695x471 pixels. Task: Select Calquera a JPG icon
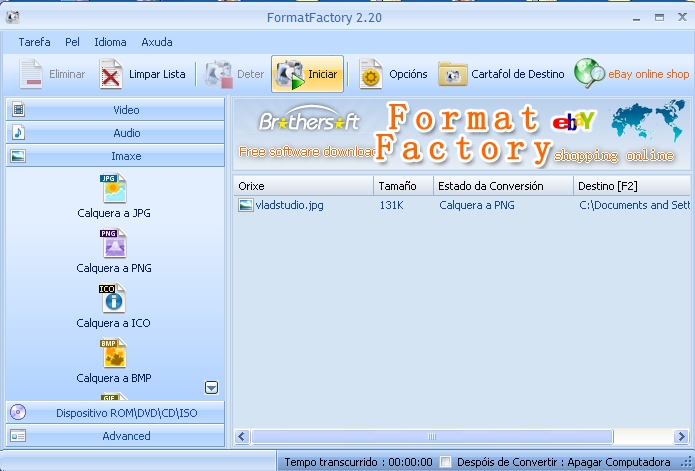(x=113, y=188)
